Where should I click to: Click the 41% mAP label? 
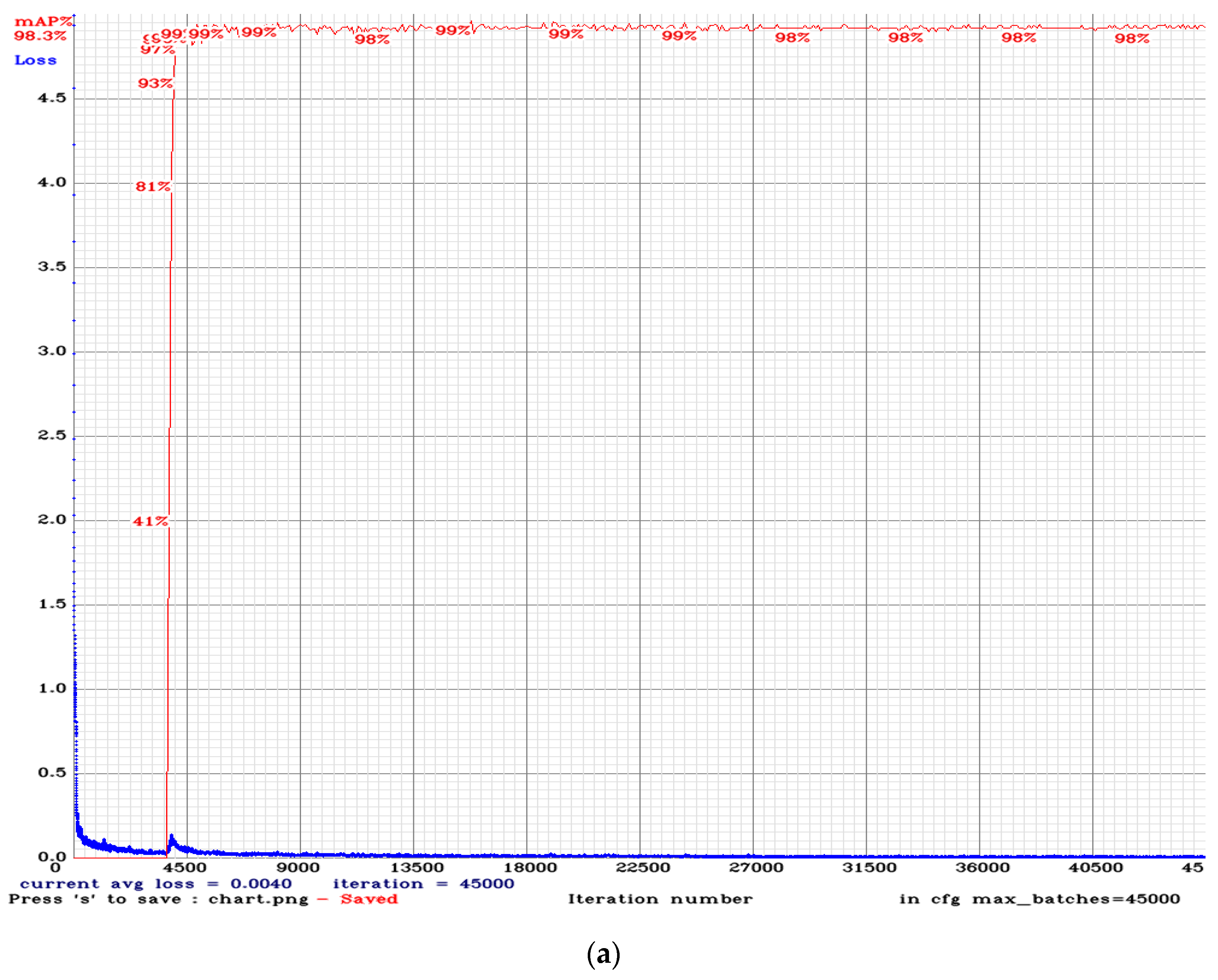point(150,522)
